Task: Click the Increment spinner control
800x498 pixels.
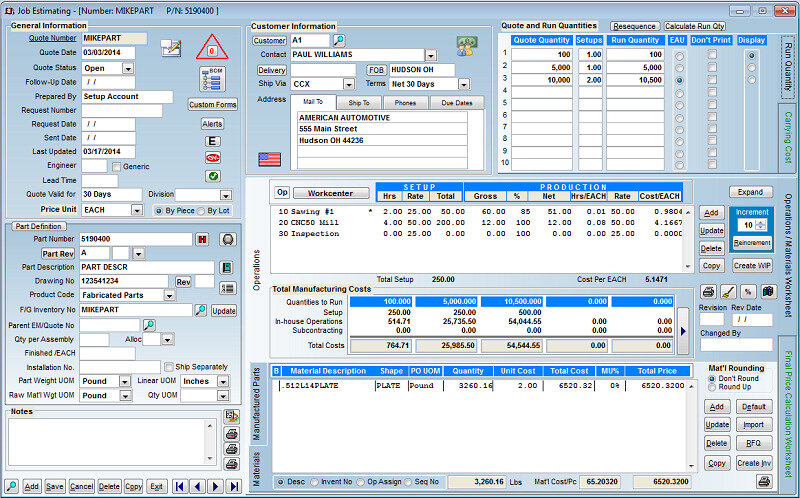Action: pos(762,226)
